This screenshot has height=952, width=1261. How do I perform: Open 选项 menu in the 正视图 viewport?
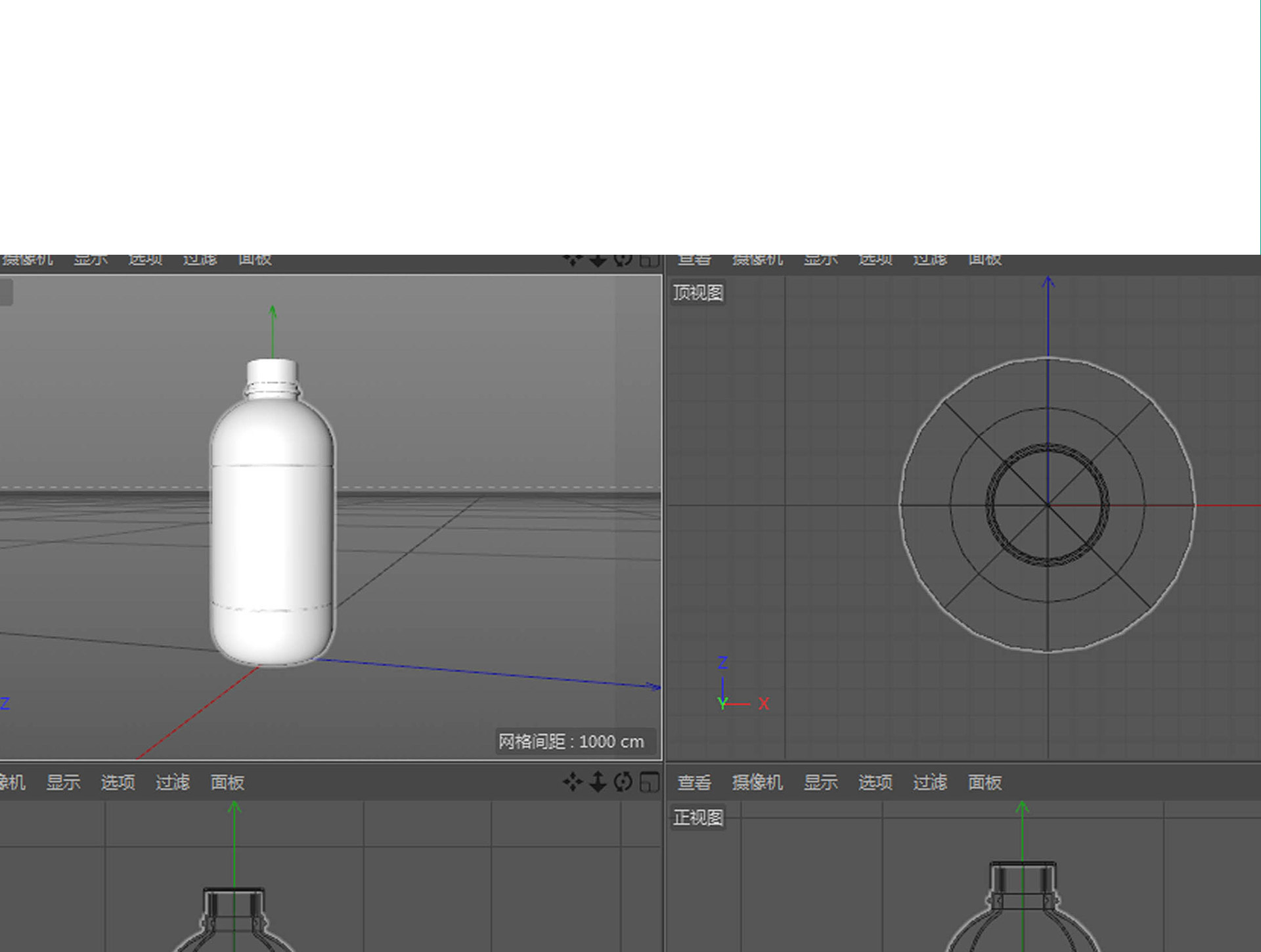point(875,783)
